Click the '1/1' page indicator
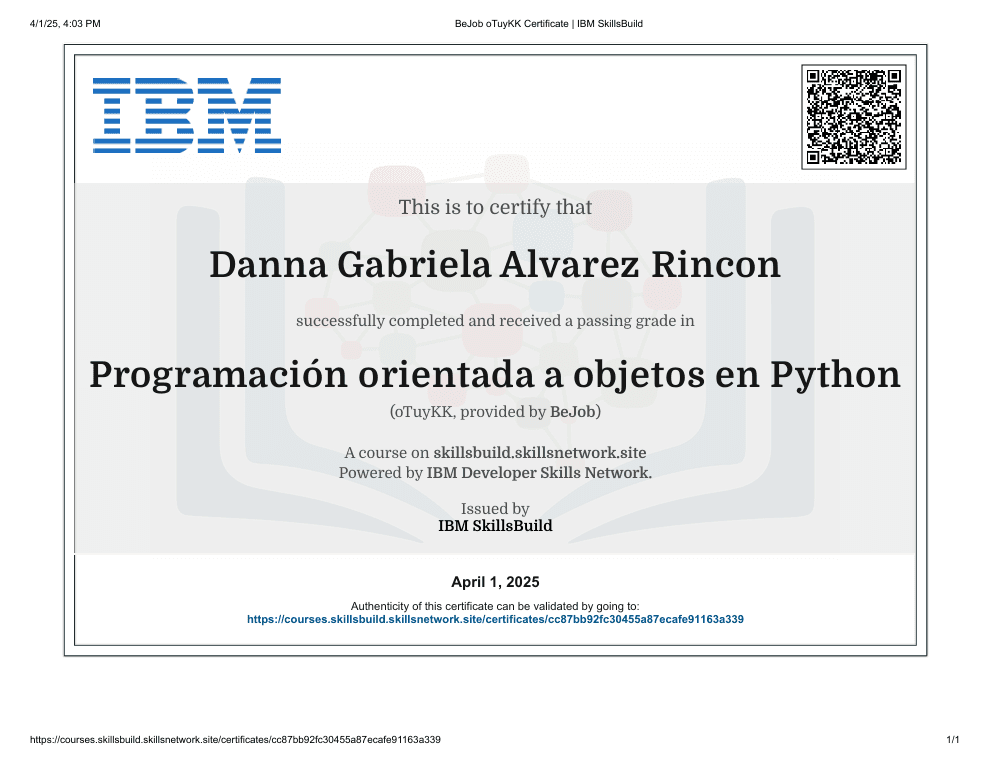989x762 pixels. (x=952, y=740)
